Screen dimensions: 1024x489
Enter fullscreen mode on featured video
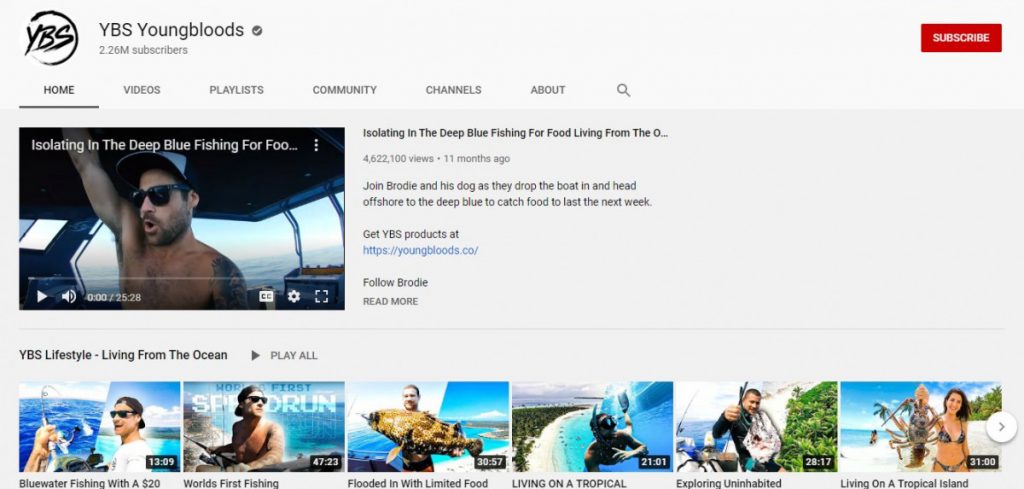321,296
